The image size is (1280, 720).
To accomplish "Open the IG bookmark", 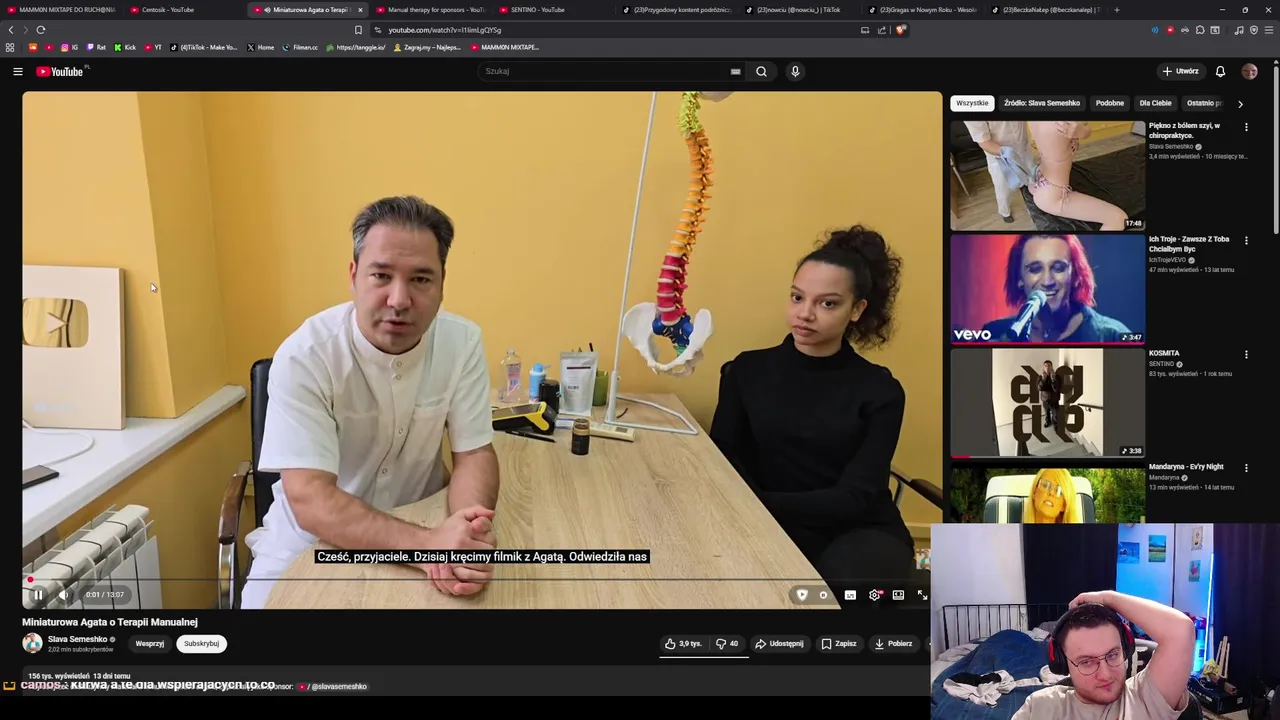I will point(69,47).
